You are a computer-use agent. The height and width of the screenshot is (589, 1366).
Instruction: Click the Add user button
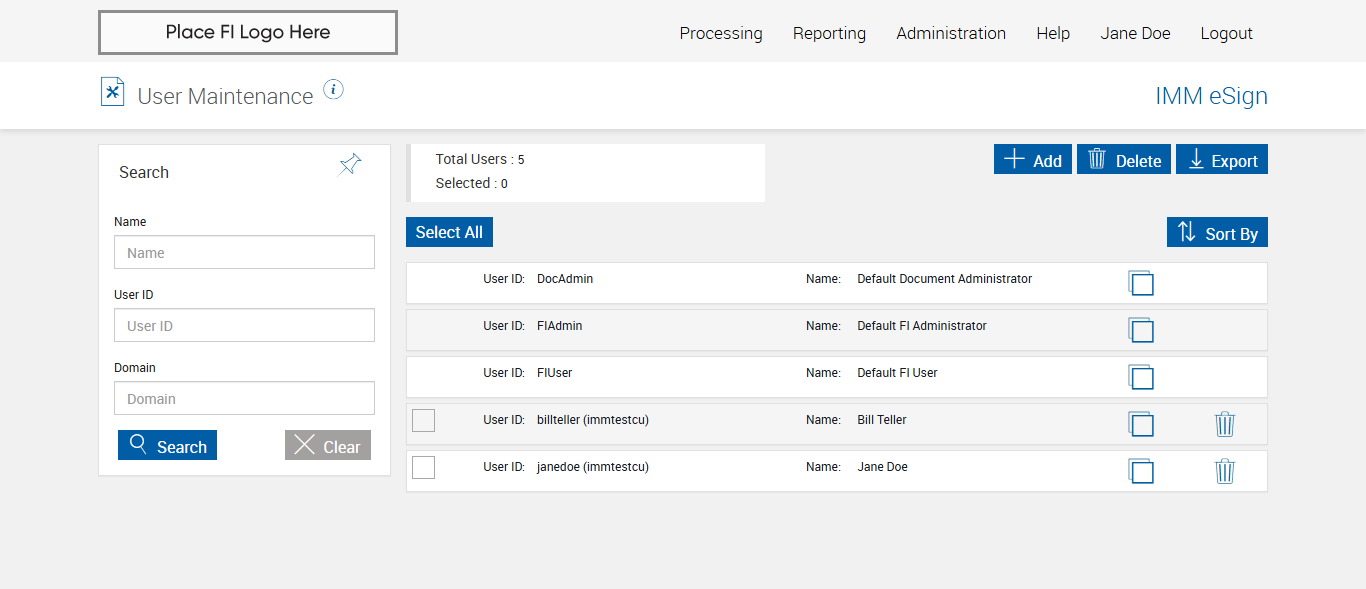[x=1033, y=160]
